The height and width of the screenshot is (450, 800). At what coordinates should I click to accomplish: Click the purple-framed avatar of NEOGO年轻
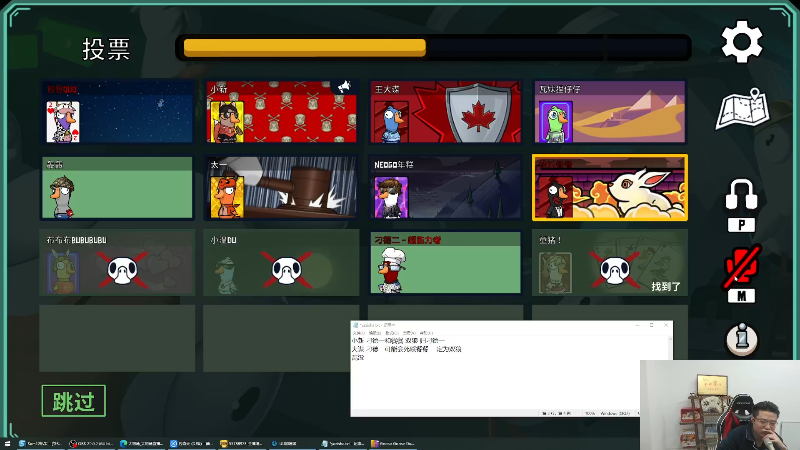click(x=391, y=197)
